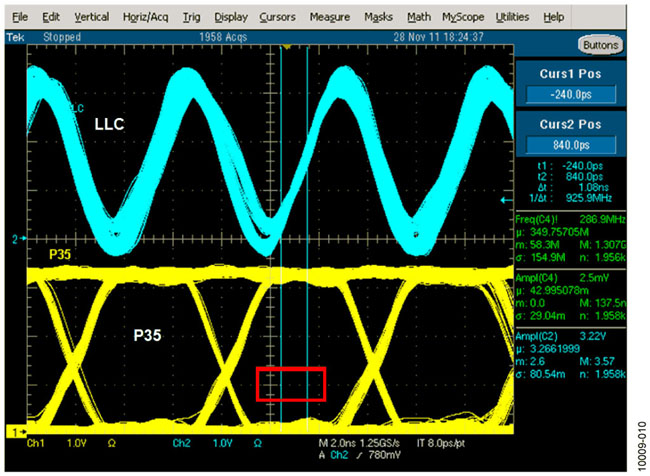
Task: Open the File menu
Action: click(x=20, y=17)
